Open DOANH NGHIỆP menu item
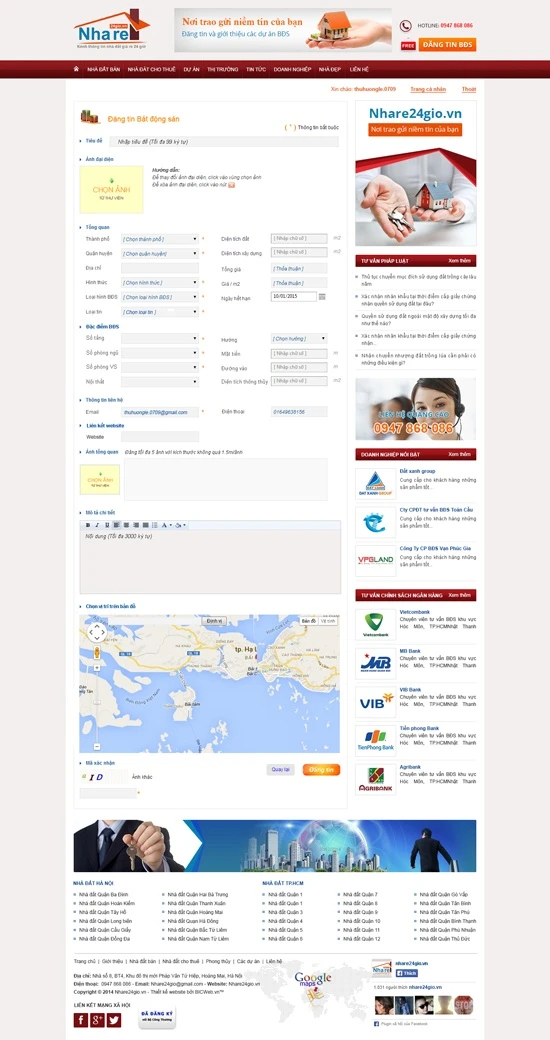550x1040 pixels. tap(293, 69)
